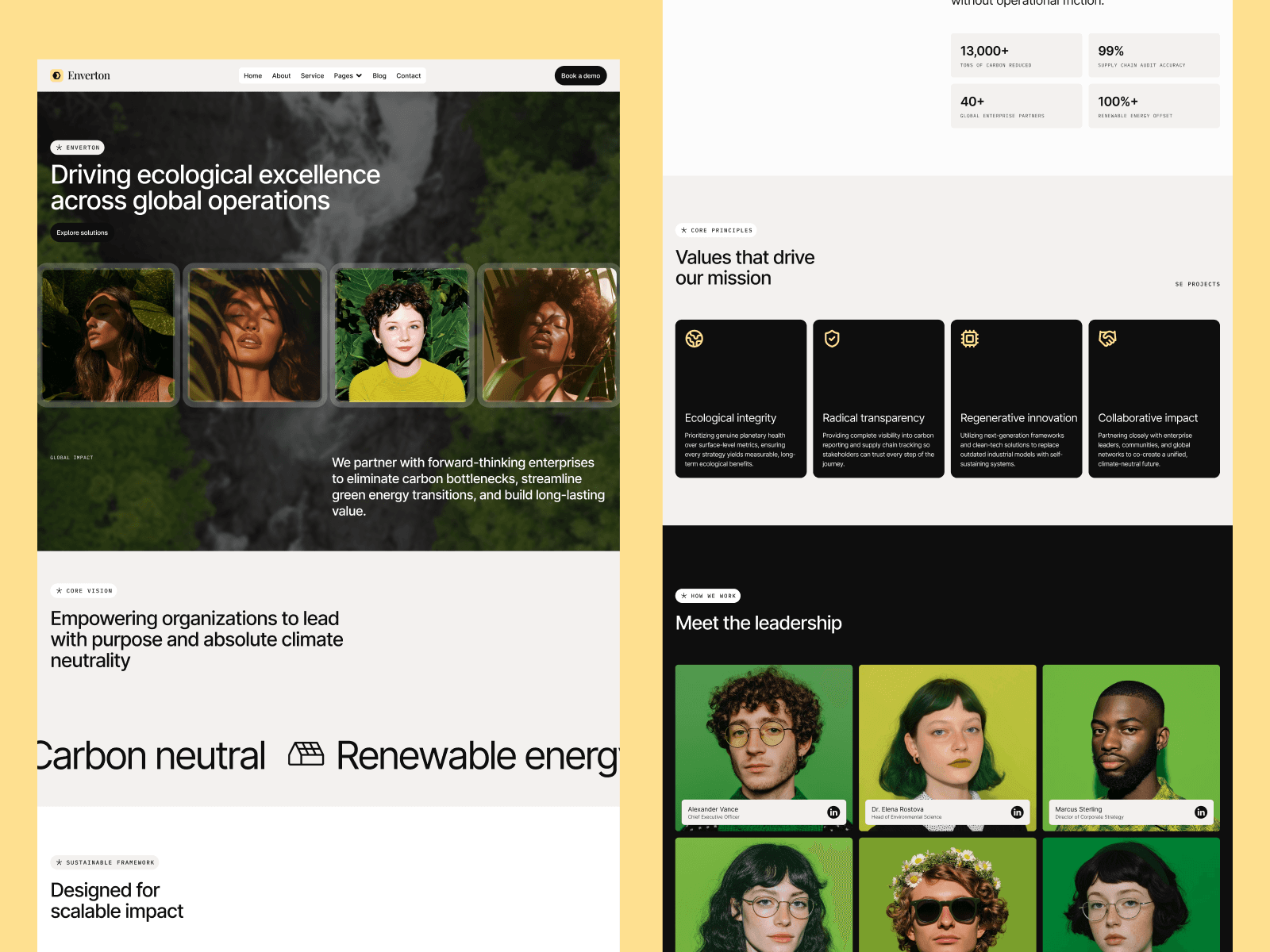Open the team photo with flower crown and sunglasses
1270x952 pixels.
pyautogui.click(x=948, y=895)
